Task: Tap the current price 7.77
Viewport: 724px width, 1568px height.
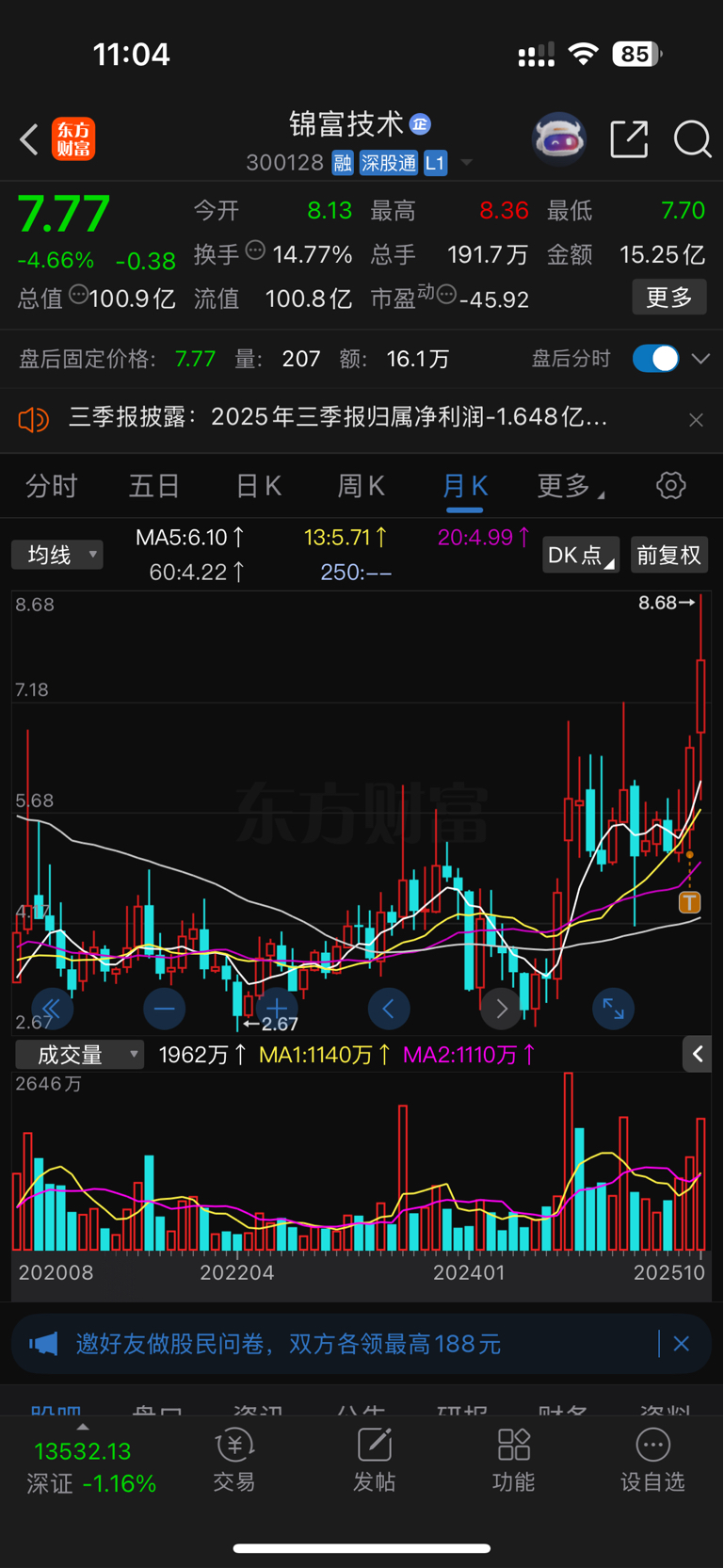Action: (x=64, y=214)
